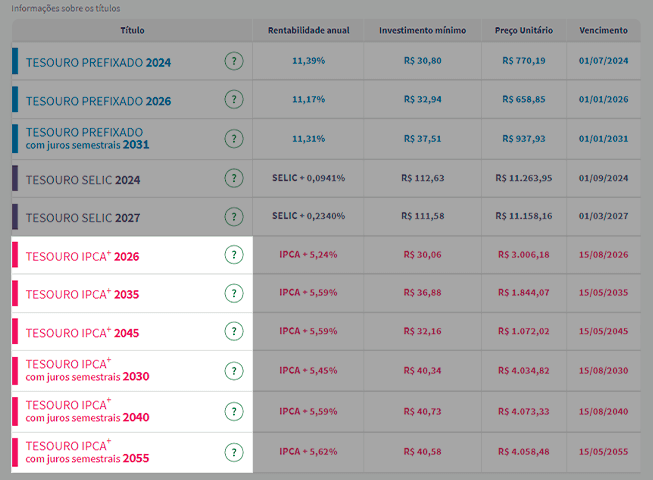
Task: Click the 11,39% rentabilidade value
Action: click(x=309, y=61)
